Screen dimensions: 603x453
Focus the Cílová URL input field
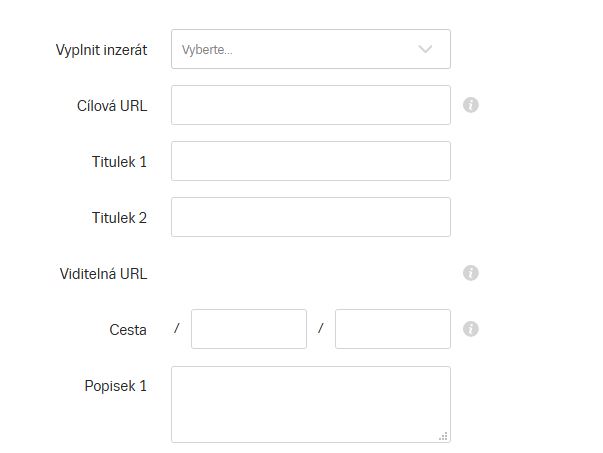[x=311, y=105]
